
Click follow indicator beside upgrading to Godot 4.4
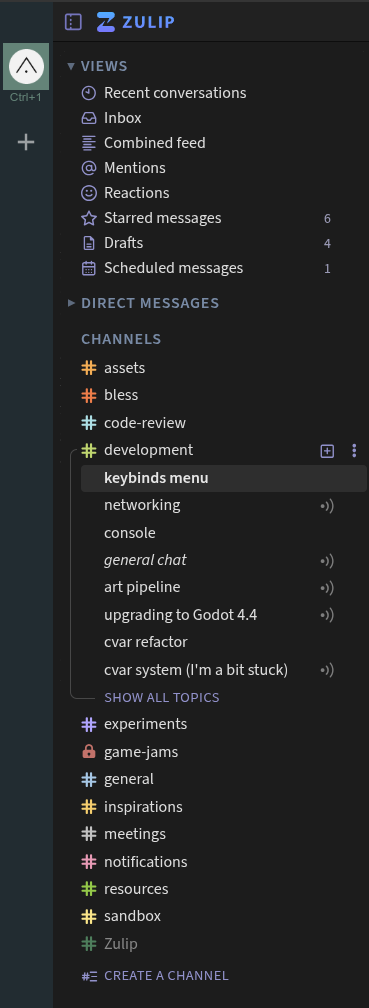pyautogui.click(x=327, y=615)
